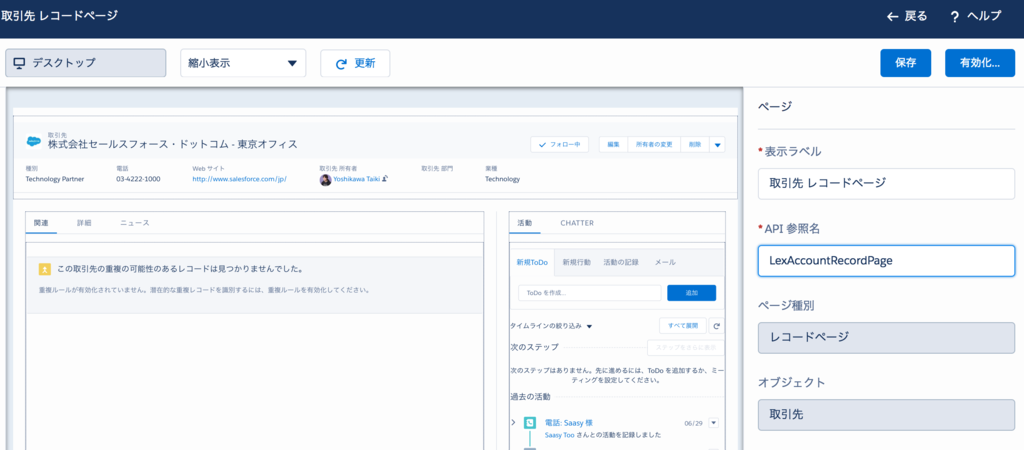Click the 編集 button
This screenshot has width=1024, height=450.
[x=613, y=145]
